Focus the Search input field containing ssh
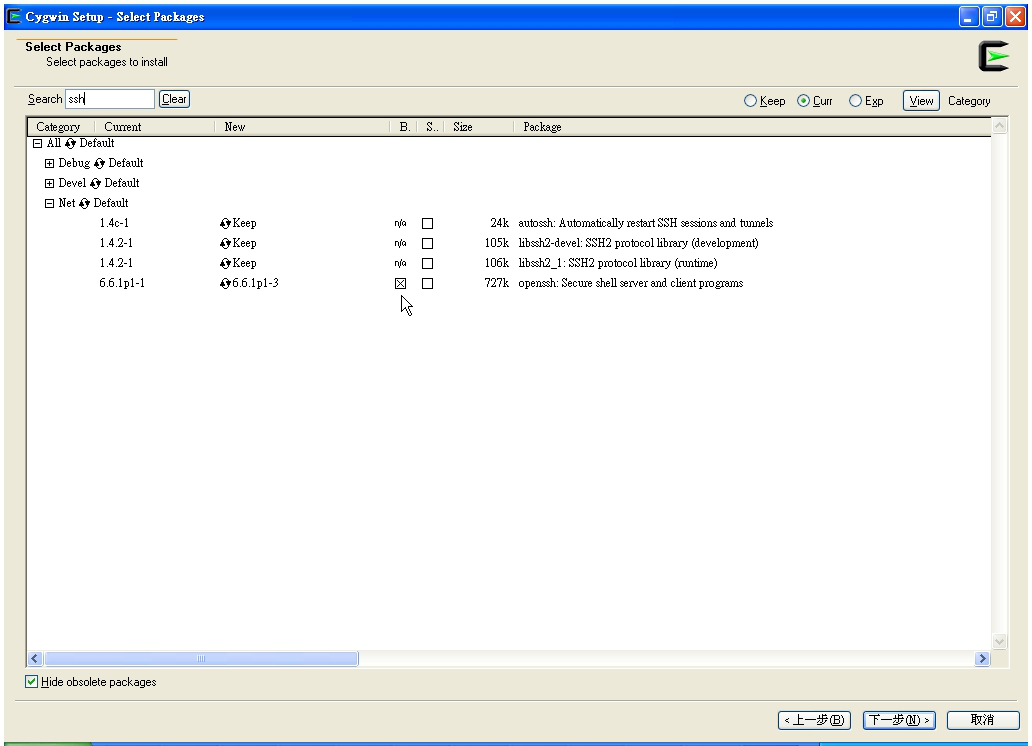 110,99
